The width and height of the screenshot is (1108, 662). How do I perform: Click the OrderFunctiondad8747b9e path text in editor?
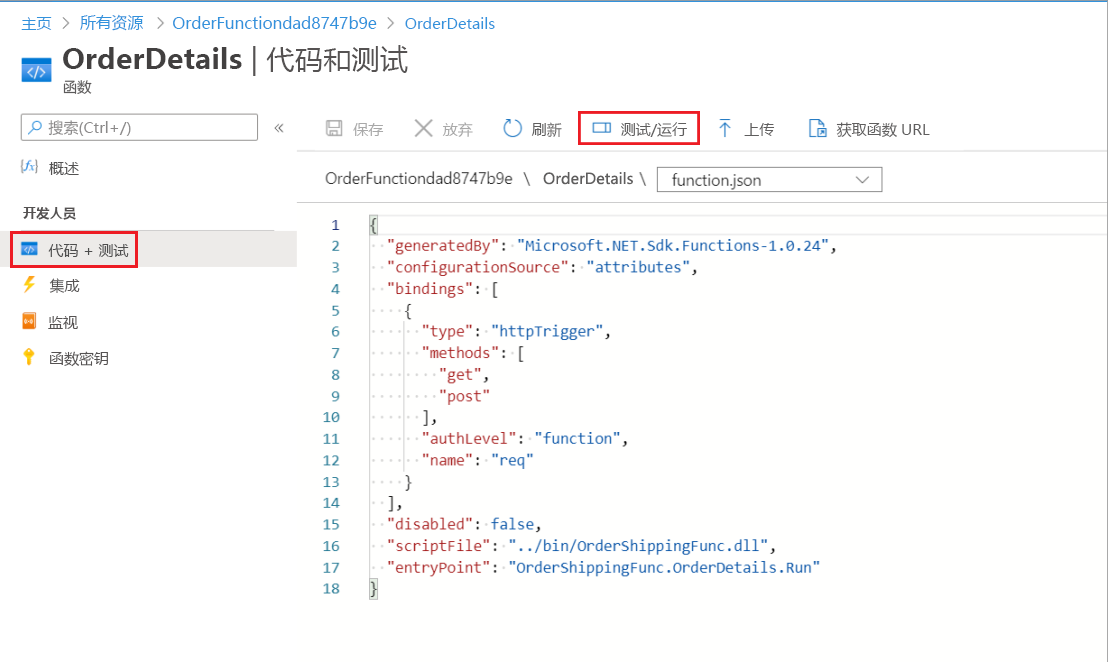click(418, 179)
